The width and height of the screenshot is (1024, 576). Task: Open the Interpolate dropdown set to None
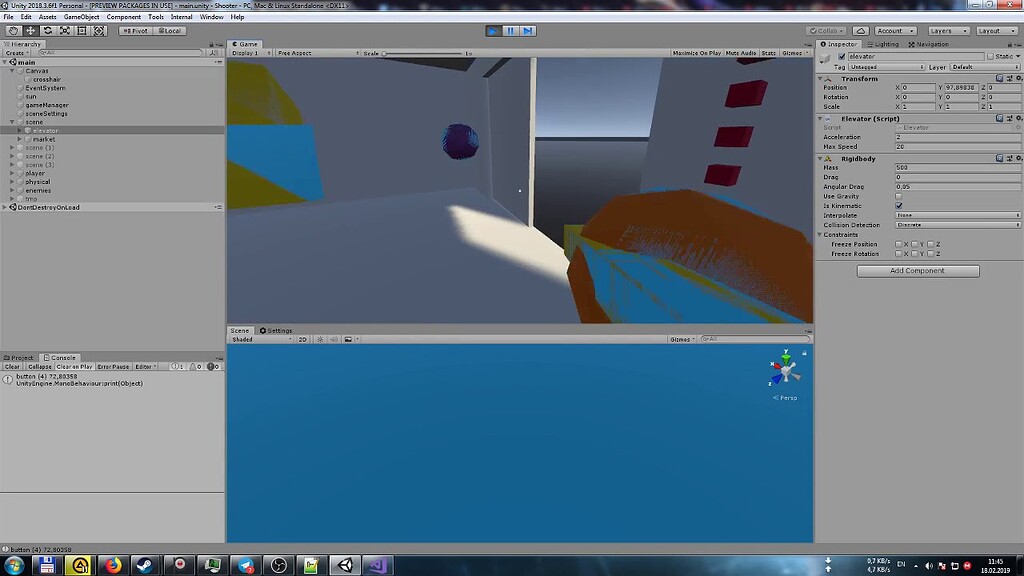pos(957,214)
